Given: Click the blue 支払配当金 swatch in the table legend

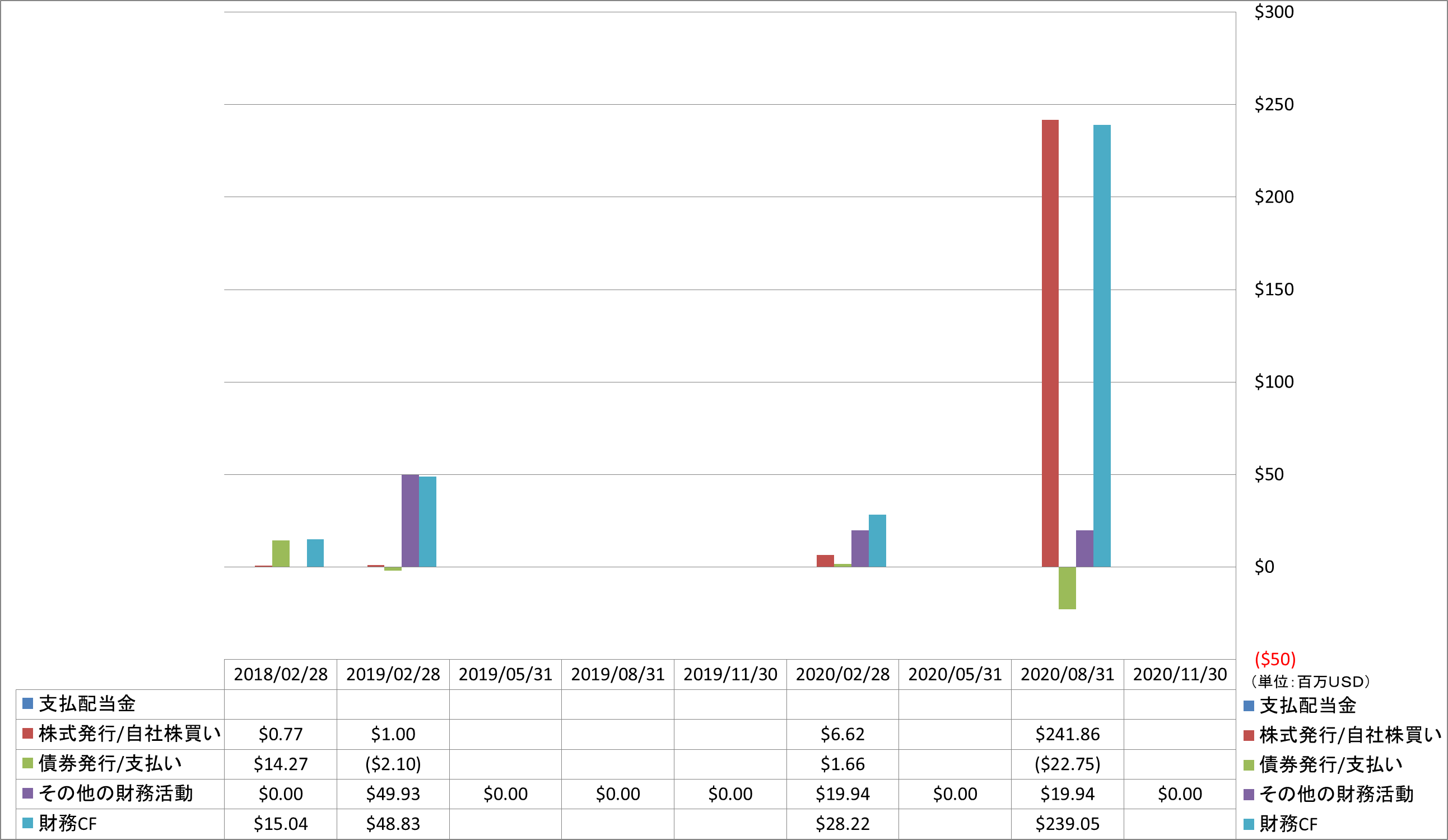Looking at the screenshot, I should tap(27, 703).
